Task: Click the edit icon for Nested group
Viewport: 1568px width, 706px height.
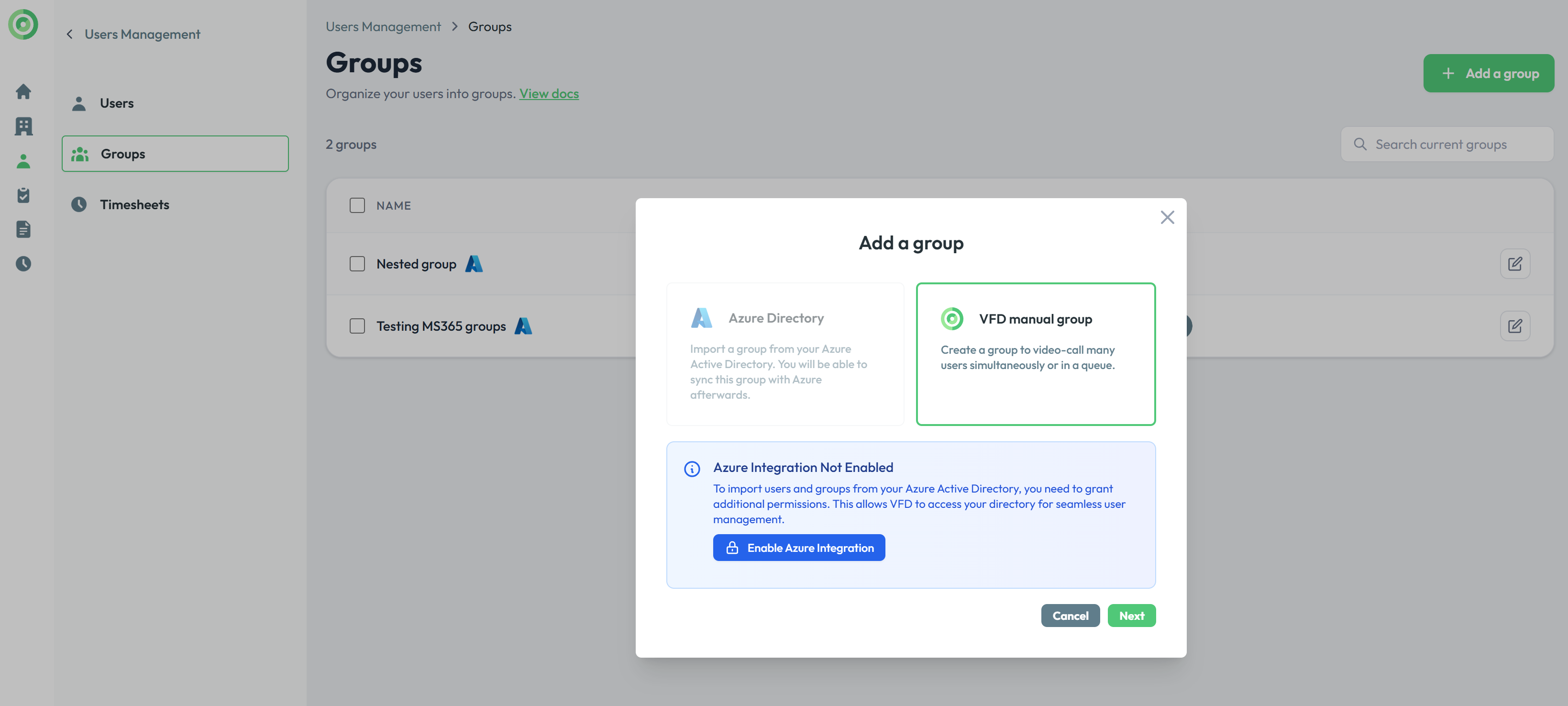Action: point(1514,264)
